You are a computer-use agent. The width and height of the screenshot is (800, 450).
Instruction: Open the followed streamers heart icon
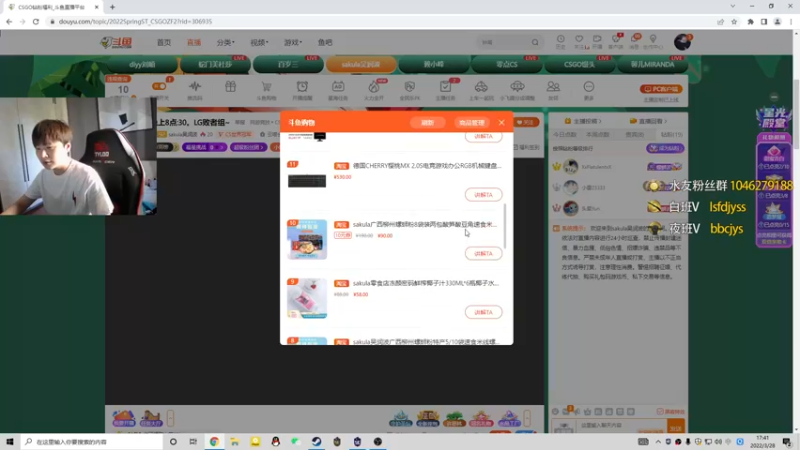click(x=579, y=41)
